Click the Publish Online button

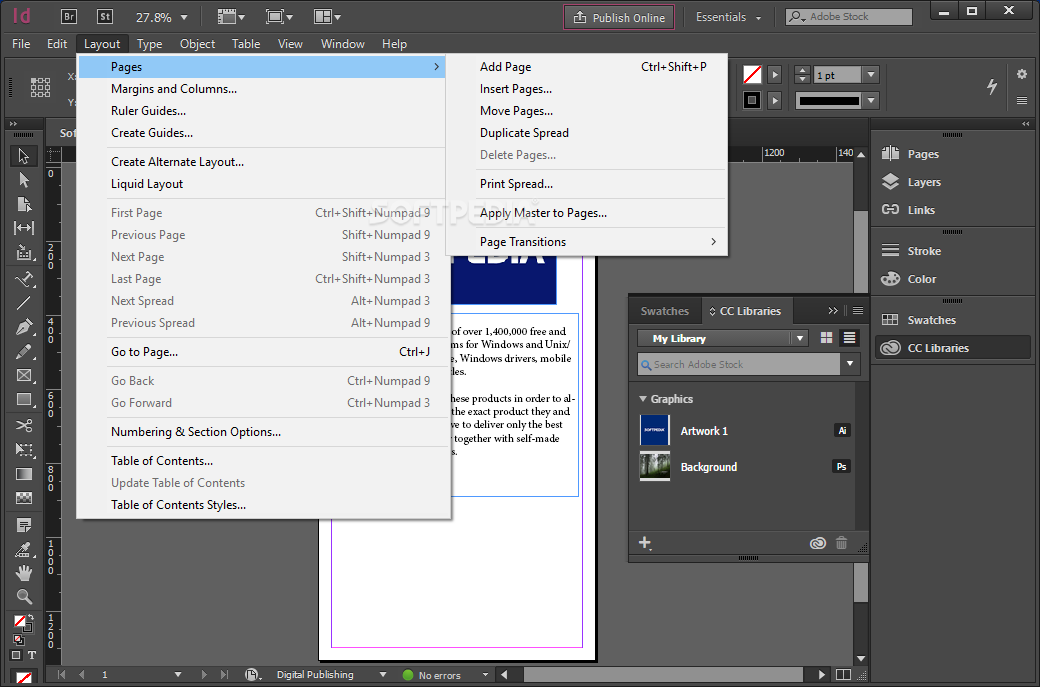[x=619, y=17]
